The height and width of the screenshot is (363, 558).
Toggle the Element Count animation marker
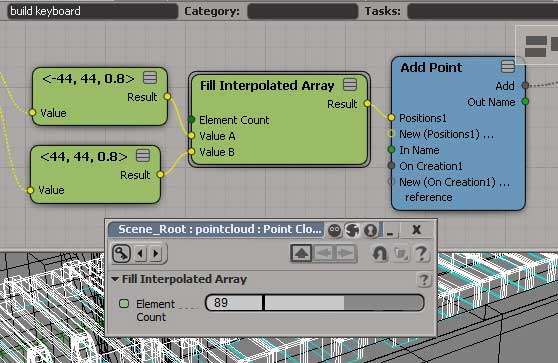(124, 304)
